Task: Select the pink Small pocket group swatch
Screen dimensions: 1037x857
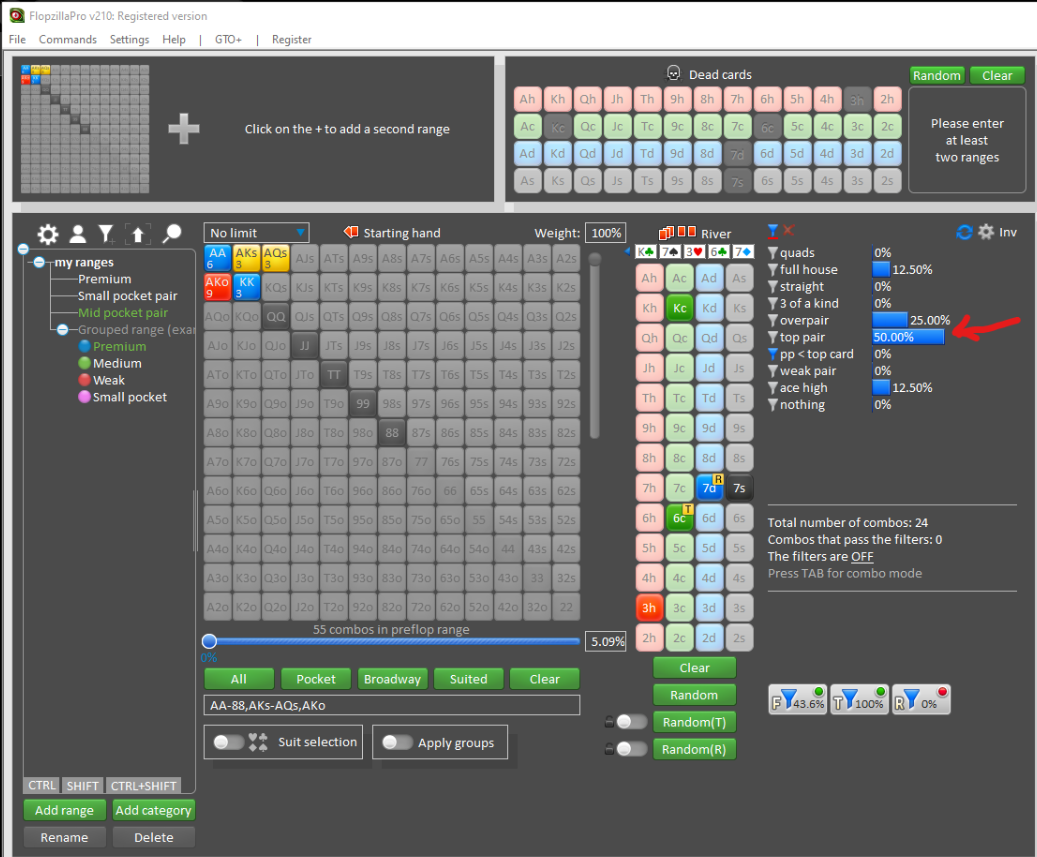Action: tap(85, 397)
